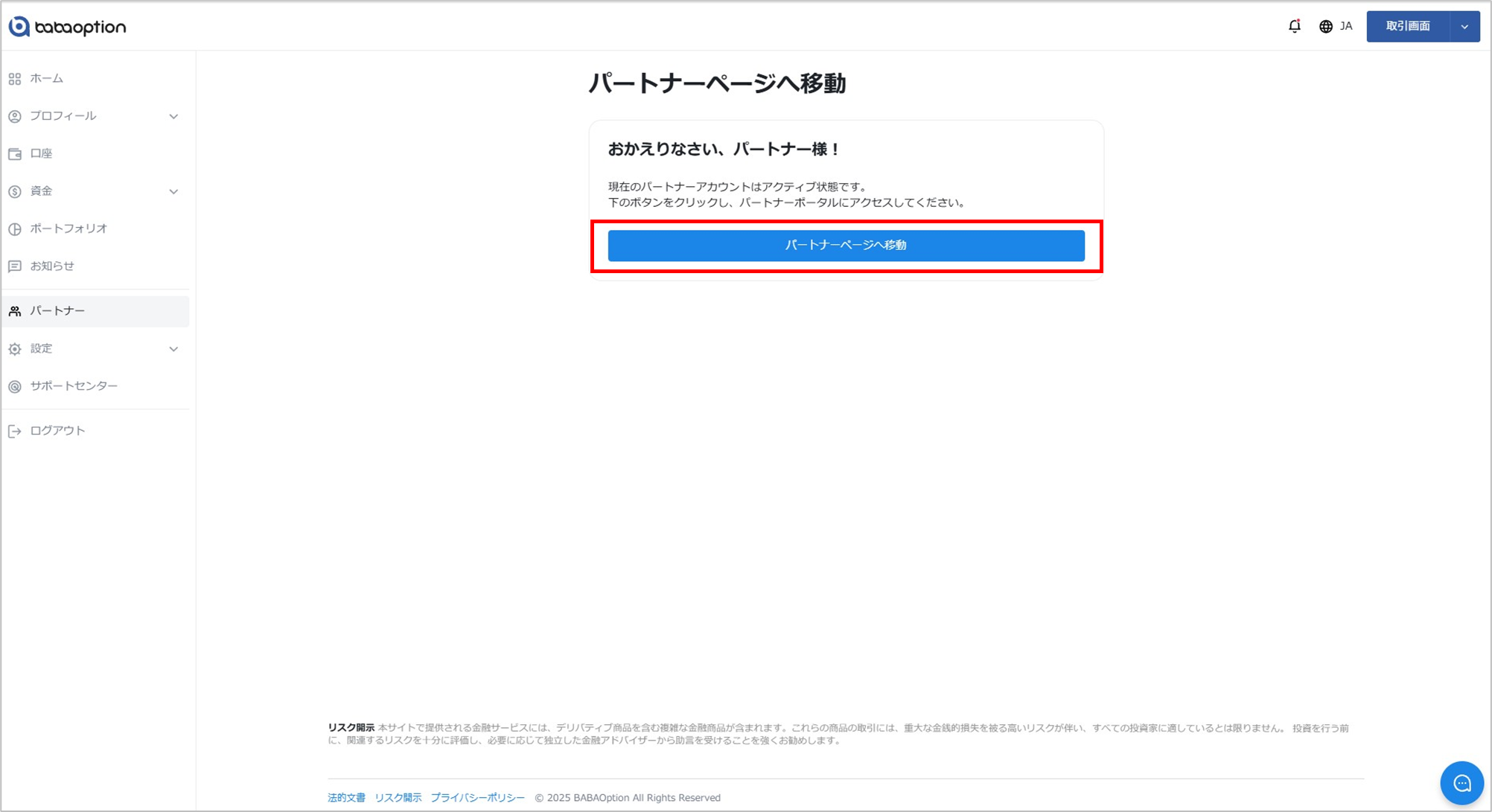Open the リスク開示 footer link
Image resolution: width=1492 pixels, height=812 pixels.
398,798
